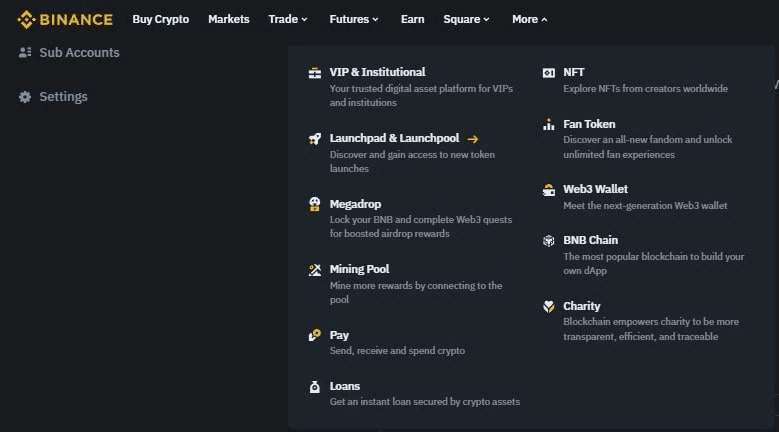This screenshot has width=779, height=432.
Task: Click the Mining Pool pickaxe icon
Action: [314, 270]
